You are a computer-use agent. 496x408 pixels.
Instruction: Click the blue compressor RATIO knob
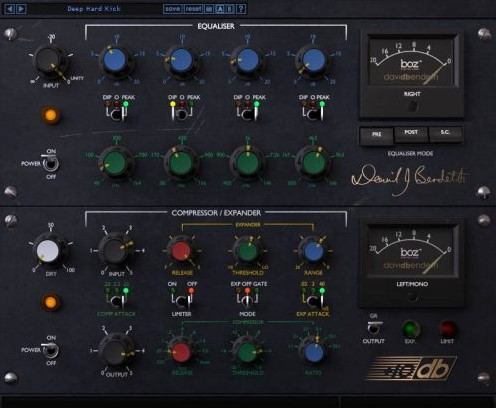[x=314, y=352]
